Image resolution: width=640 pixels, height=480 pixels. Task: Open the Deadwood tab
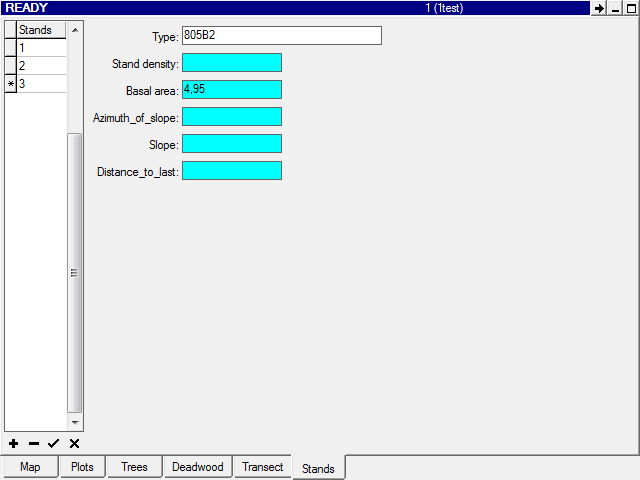(198, 467)
